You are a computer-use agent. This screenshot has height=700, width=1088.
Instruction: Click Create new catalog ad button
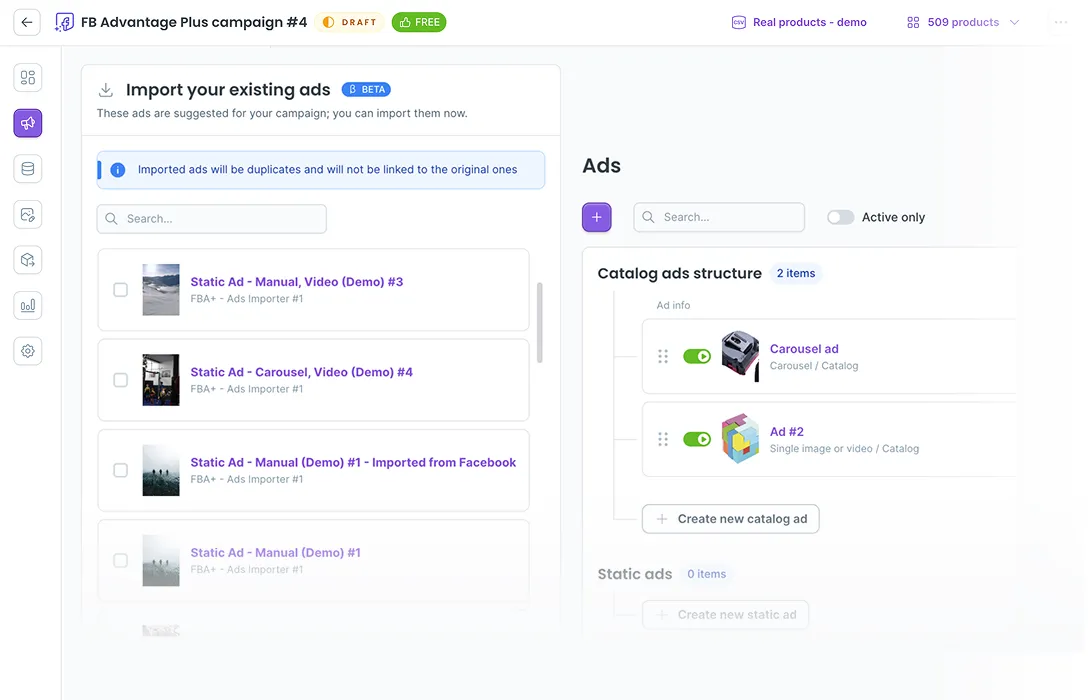coord(731,519)
